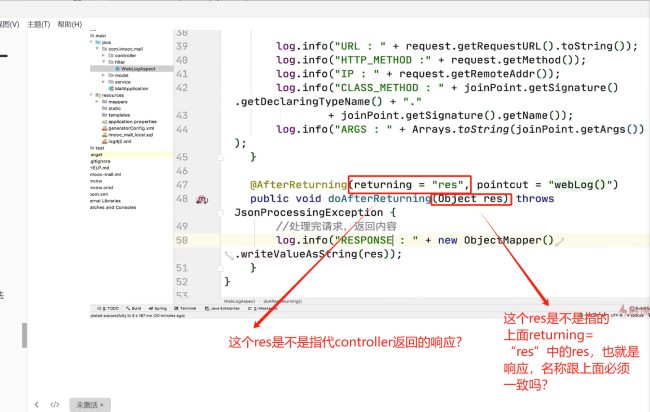Open the .gitignore file
Screen dimensions: 650x412
point(100,161)
